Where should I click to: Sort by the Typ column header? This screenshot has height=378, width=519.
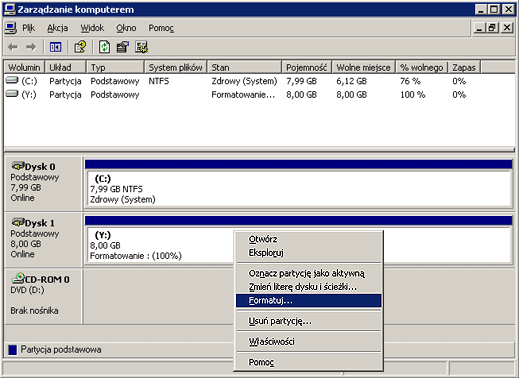point(115,67)
